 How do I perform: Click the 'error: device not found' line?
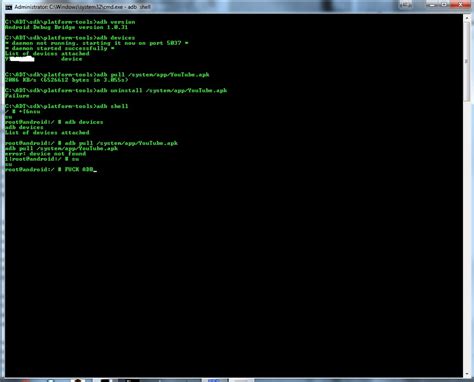45,154
